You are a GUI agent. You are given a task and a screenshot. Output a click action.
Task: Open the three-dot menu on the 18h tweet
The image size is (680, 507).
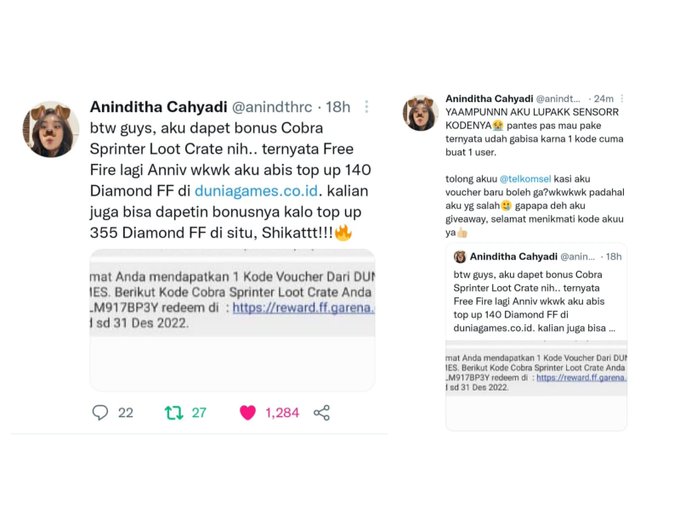pos(367,107)
